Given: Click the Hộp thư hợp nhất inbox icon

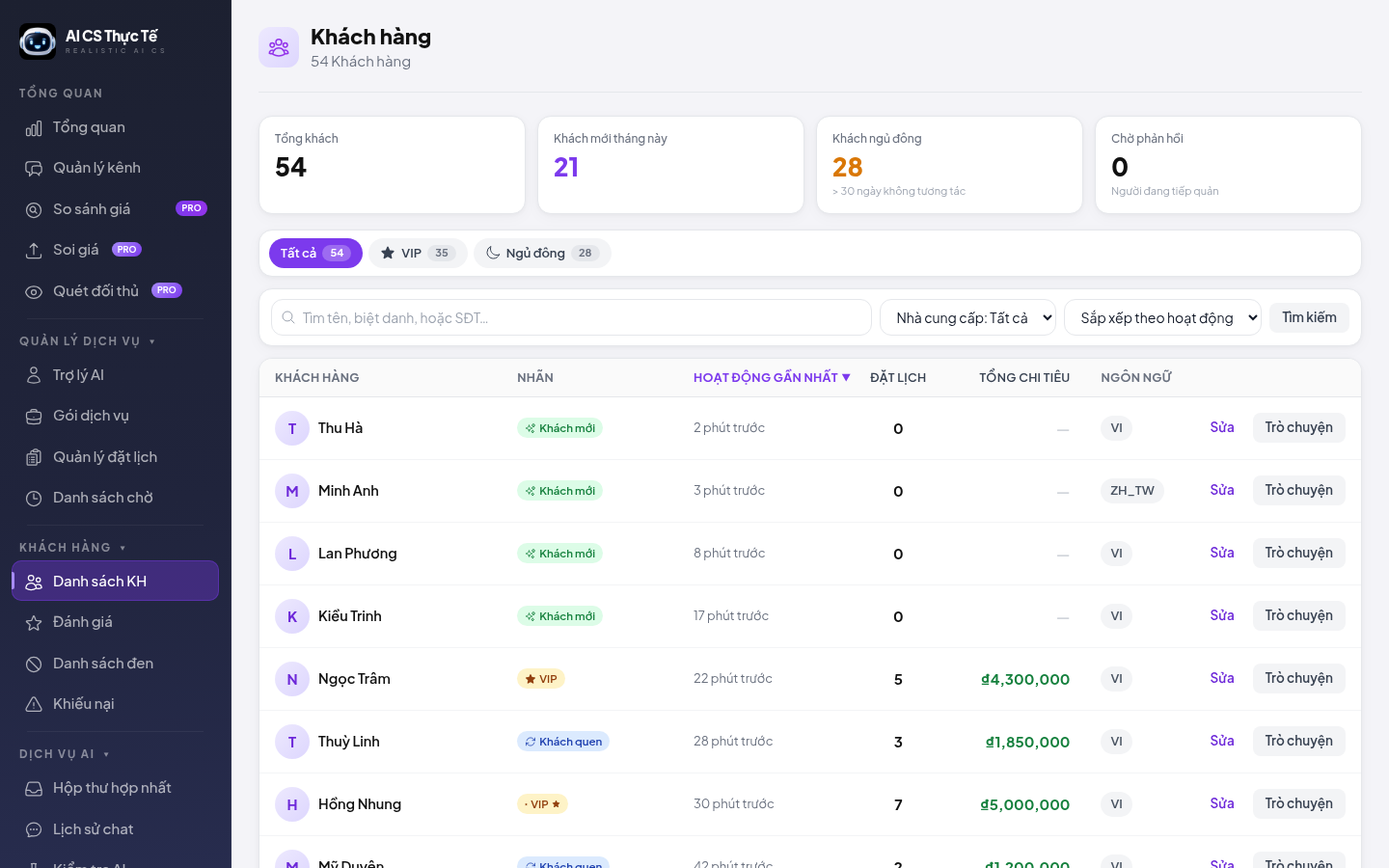Looking at the screenshot, I should pos(34,789).
